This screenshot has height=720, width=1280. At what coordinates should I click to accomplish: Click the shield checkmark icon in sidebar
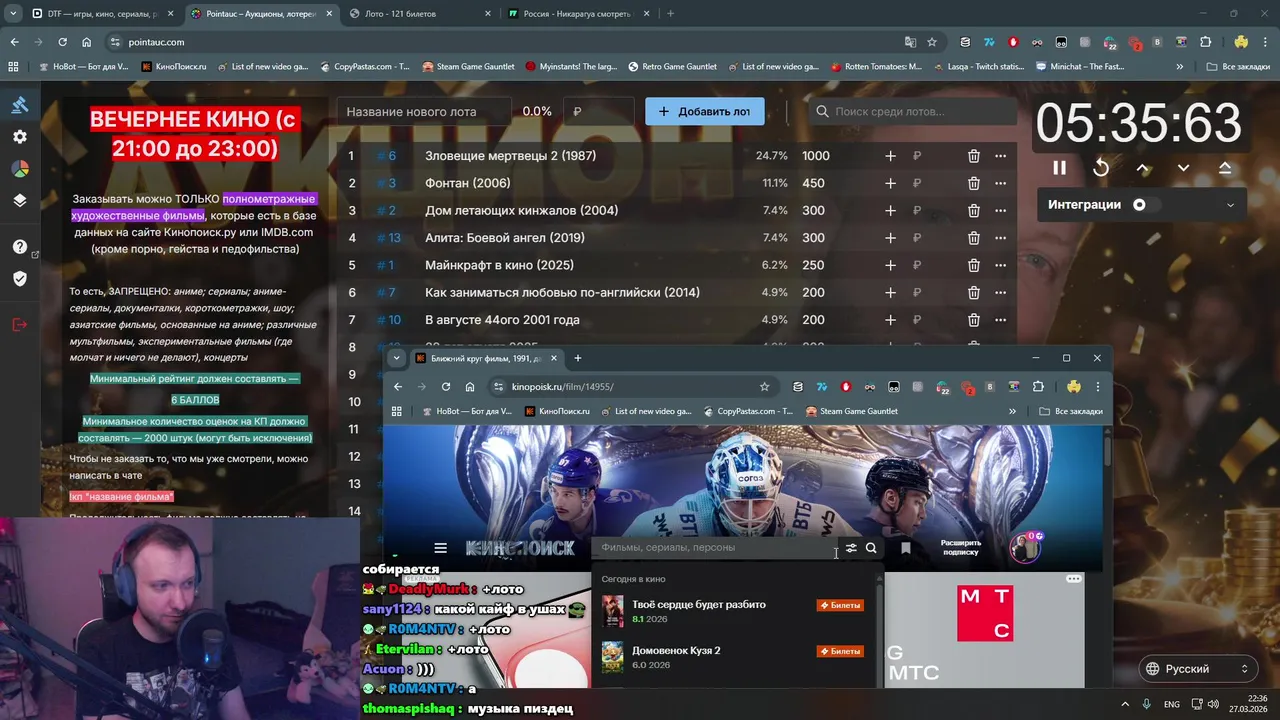[20, 278]
